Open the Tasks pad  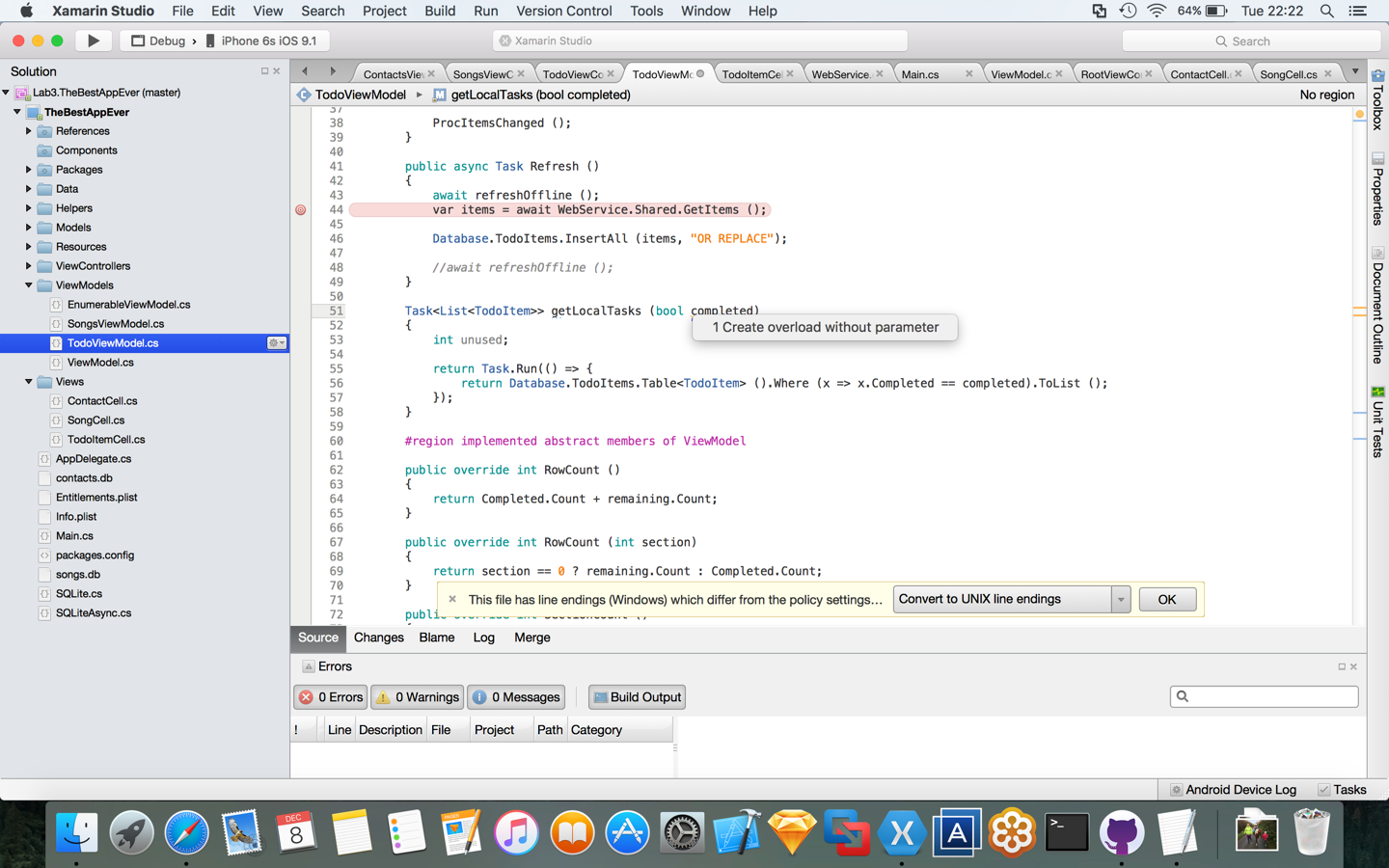click(x=1342, y=789)
